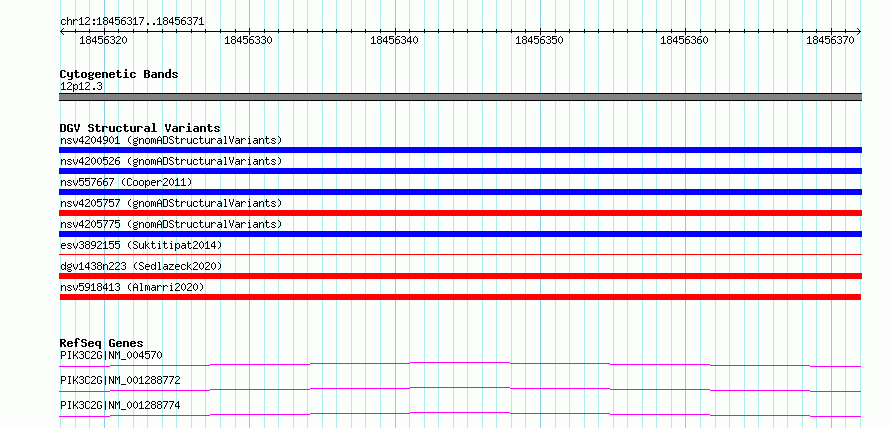Click the blue bar for nsv557667
The width and height of the screenshot is (890, 428).
460,192
